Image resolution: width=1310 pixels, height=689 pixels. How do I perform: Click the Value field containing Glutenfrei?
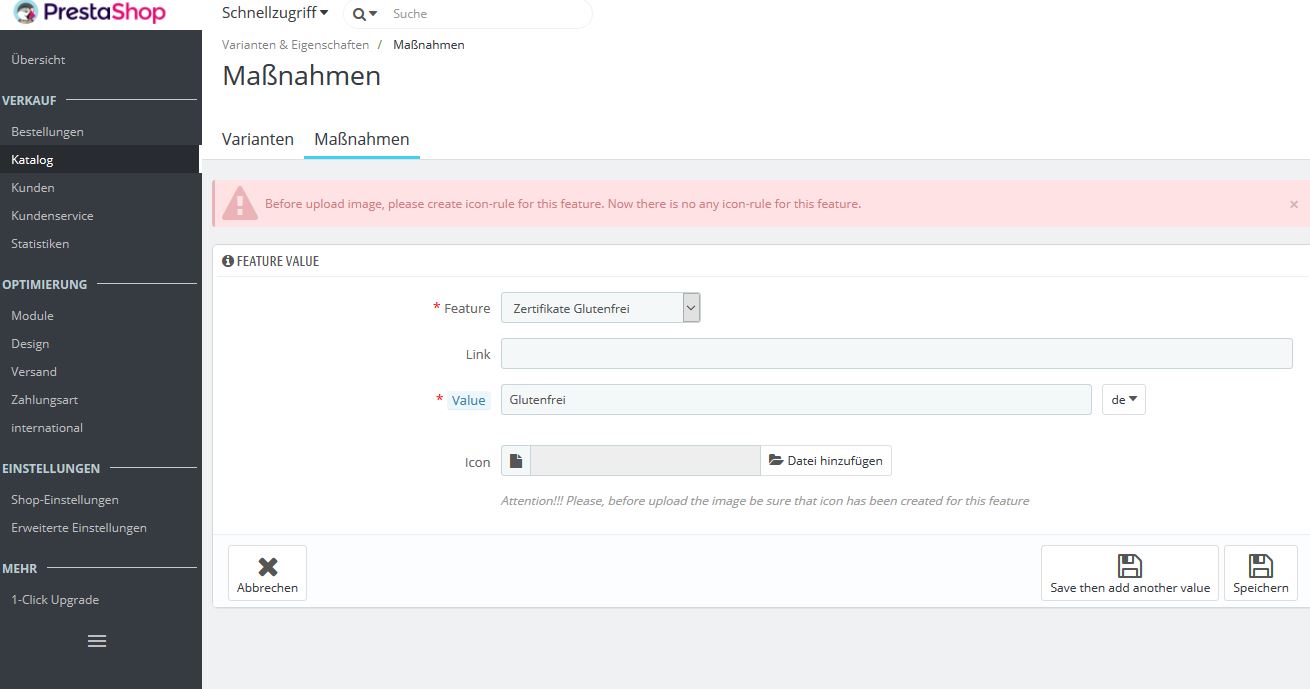coord(796,400)
